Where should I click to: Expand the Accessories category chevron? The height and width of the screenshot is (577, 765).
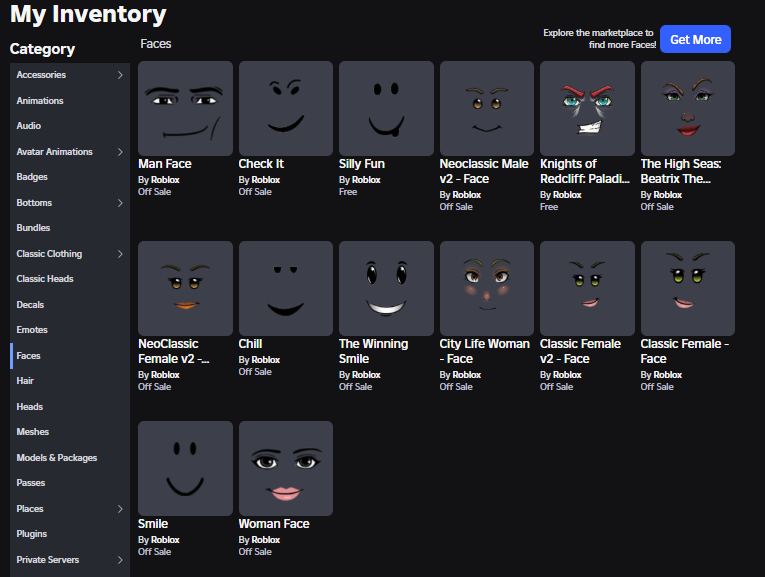coord(120,75)
